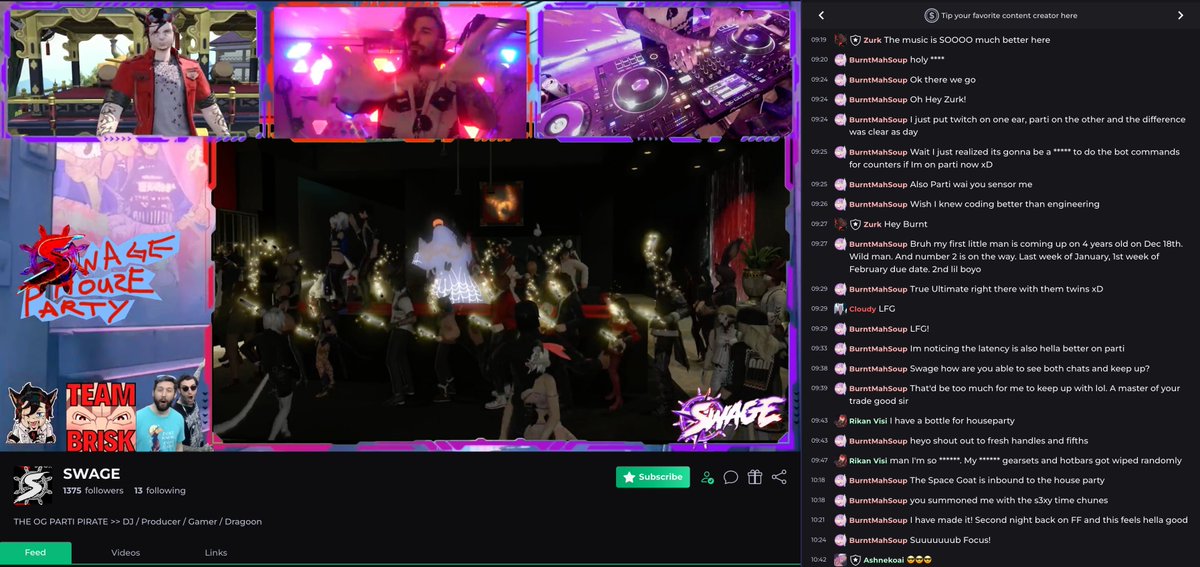The width and height of the screenshot is (1200, 567).
Task: Click 'Wish I knew coding better than engineering'
Action: (1005, 204)
